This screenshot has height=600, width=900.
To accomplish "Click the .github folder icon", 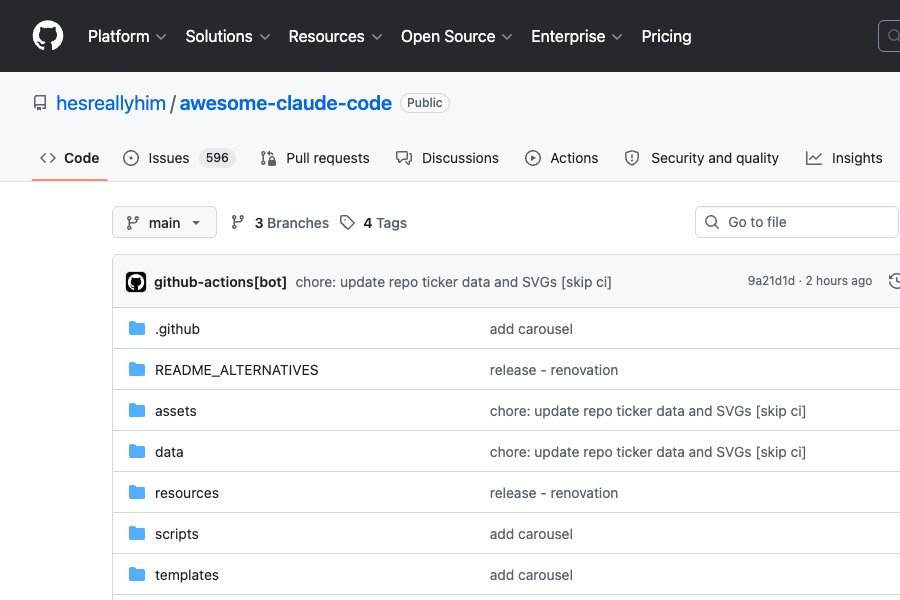I will coord(137,328).
